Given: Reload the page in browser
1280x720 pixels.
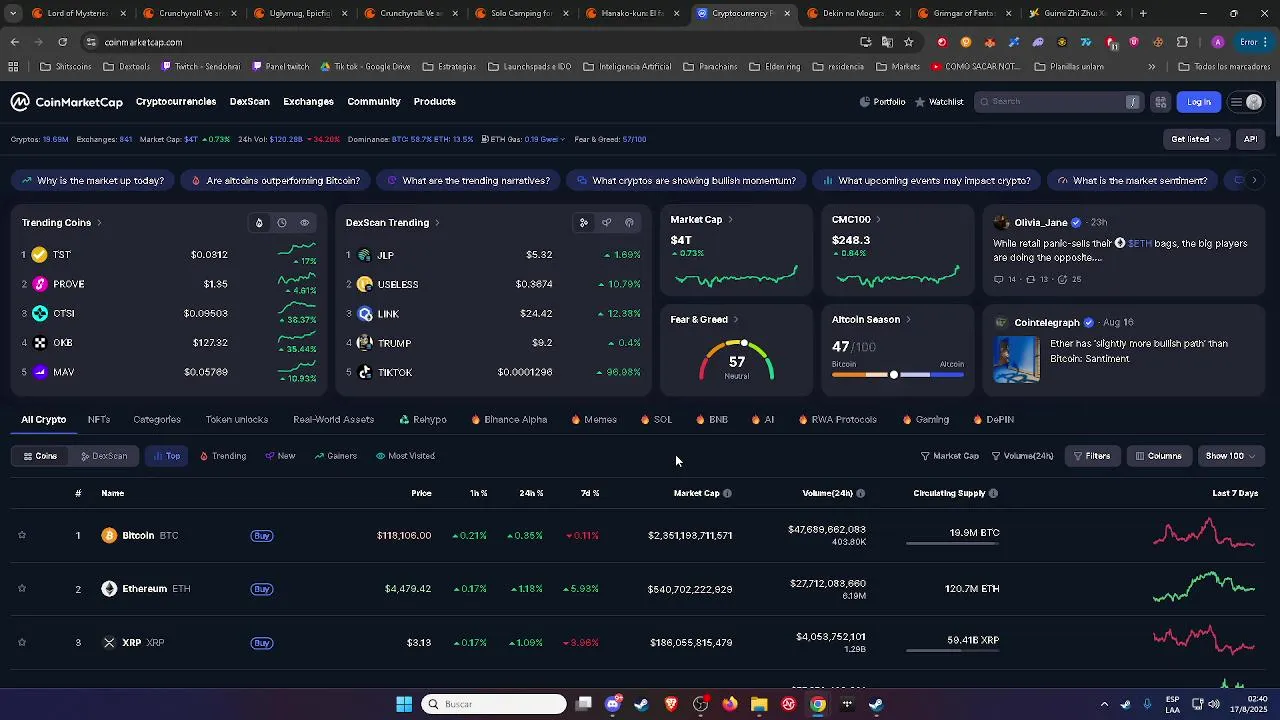Looking at the screenshot, I should coord(62,42).
